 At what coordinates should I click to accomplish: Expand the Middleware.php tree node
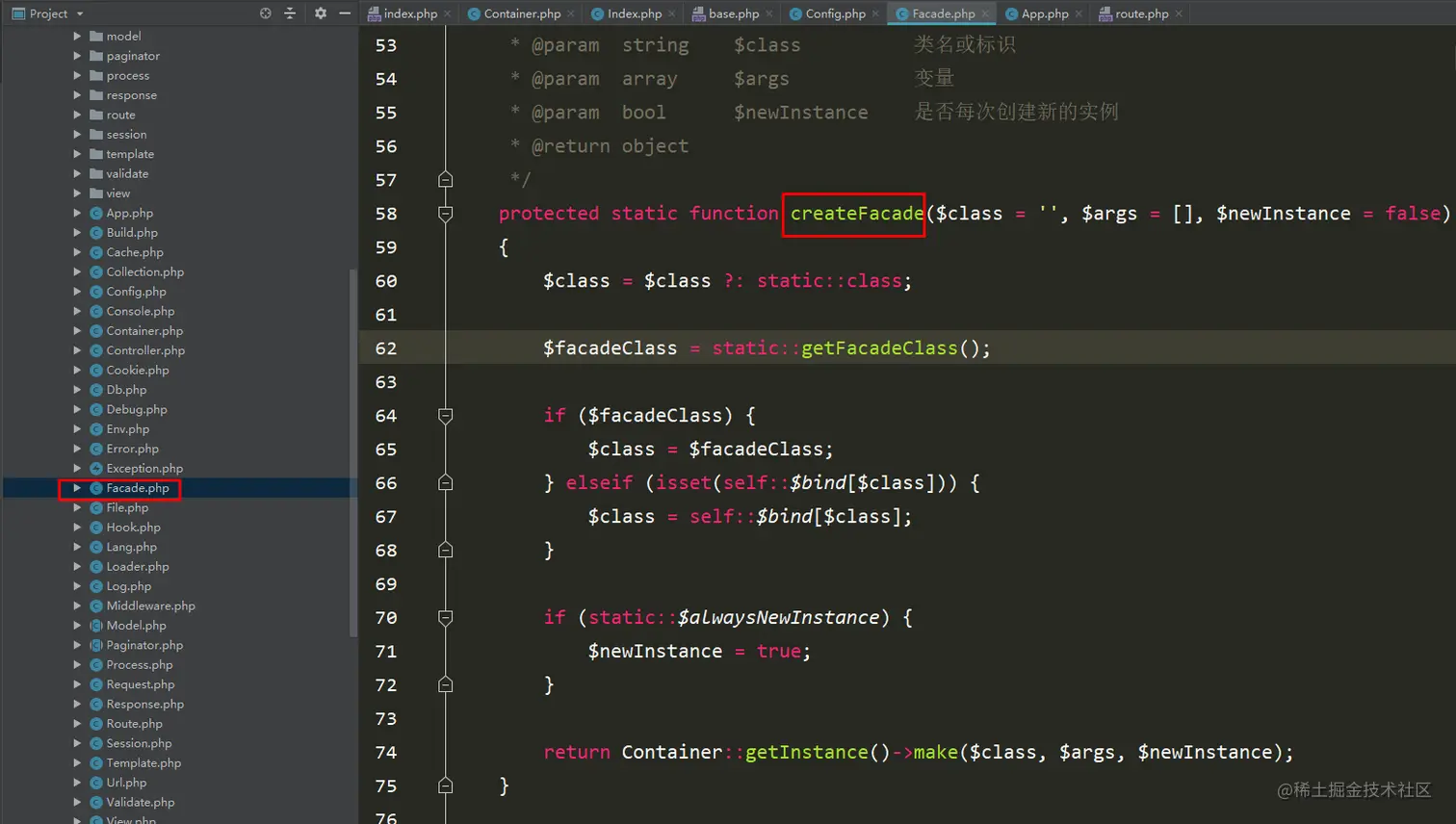coord(77,605)
